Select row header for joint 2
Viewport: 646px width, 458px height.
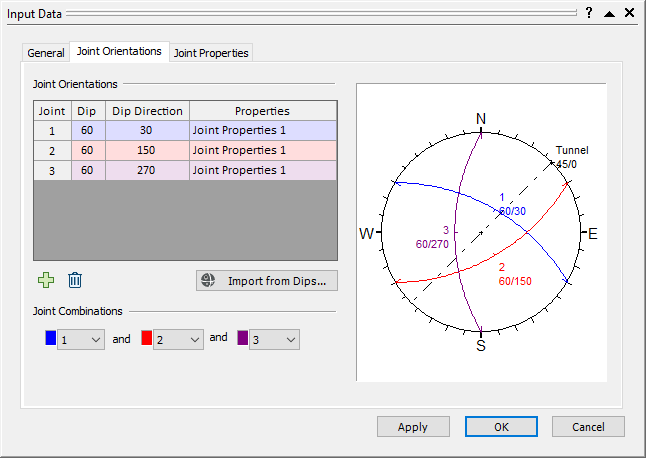point(52,150)
